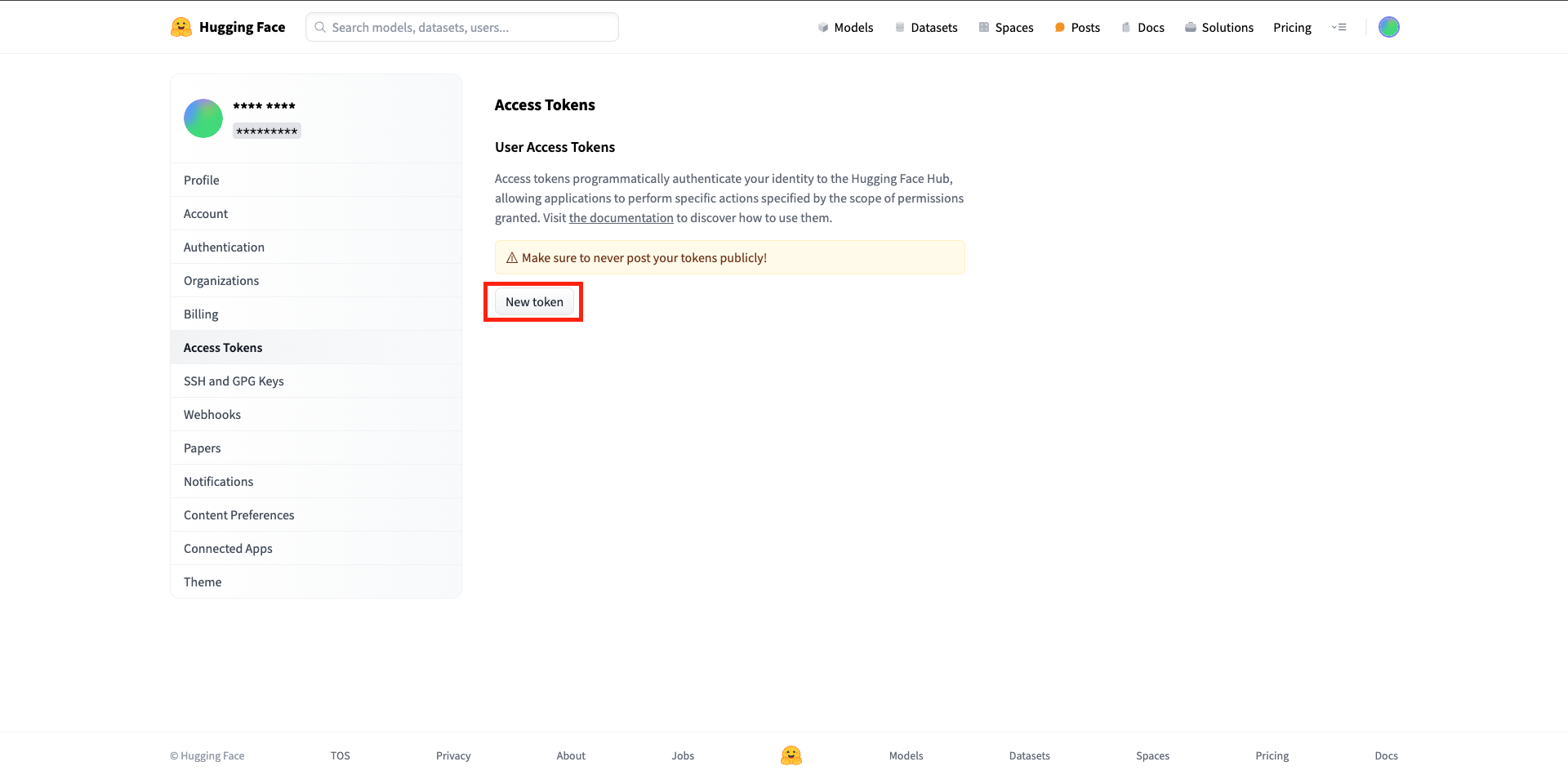The width and height of the screenshot is (1568, 784).
Task: Click the Hugging Face emoji in footer
Action: [791, 755]
